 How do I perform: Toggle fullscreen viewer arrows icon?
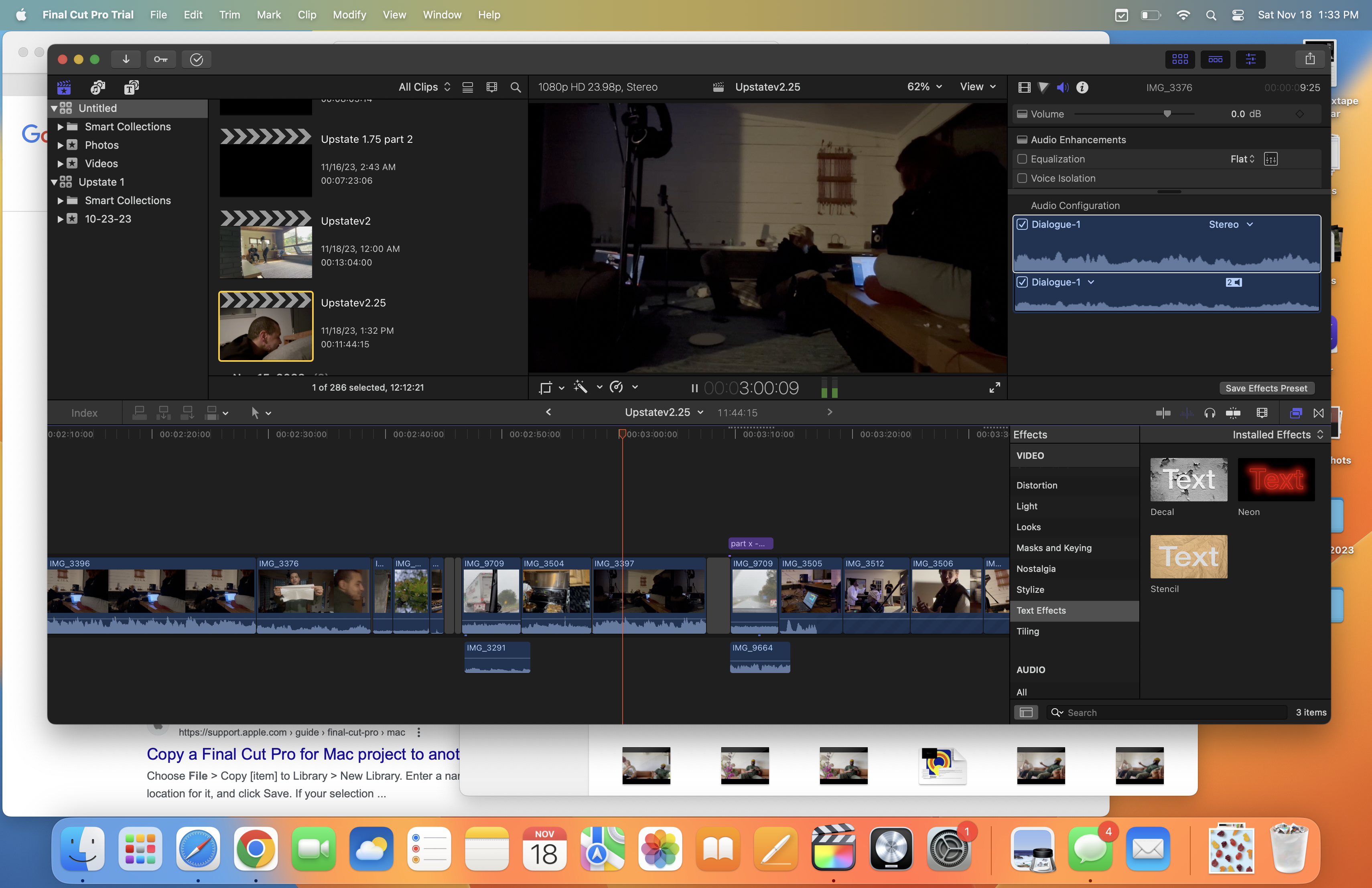tap(994, 388)
